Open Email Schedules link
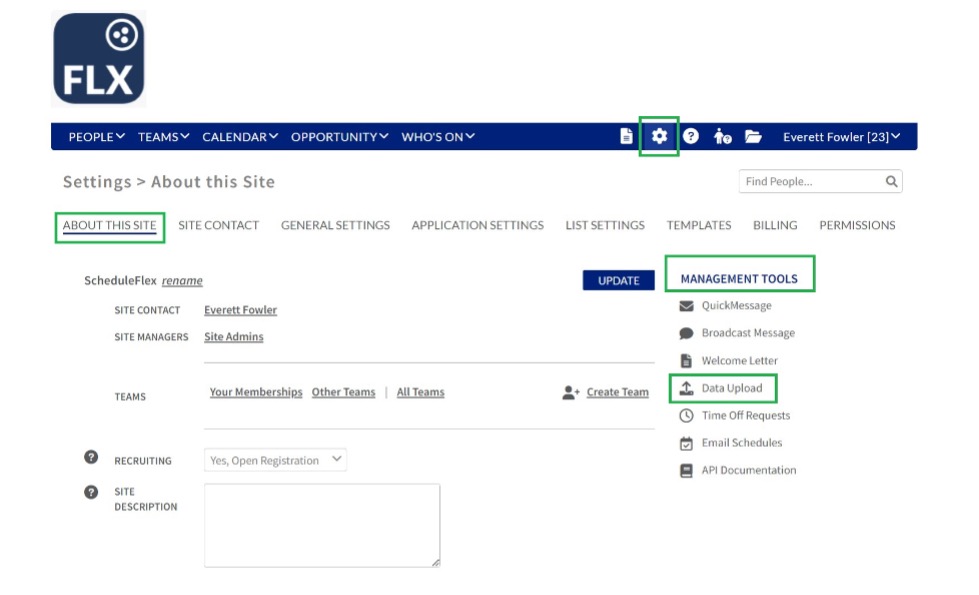This screenshot has width=979, height=595. pos(742,443)
